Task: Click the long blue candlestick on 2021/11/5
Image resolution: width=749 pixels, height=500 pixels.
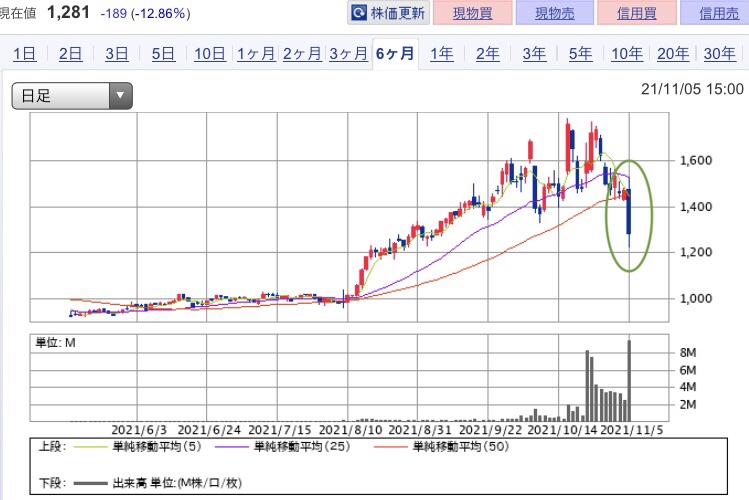Action: coord(630,212)
